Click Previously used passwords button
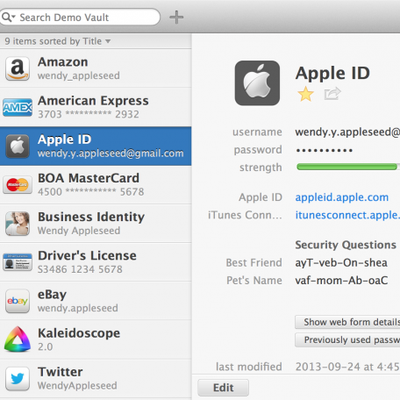The height and width of the screenshot is (400, 400). click(x=348, y=340)
